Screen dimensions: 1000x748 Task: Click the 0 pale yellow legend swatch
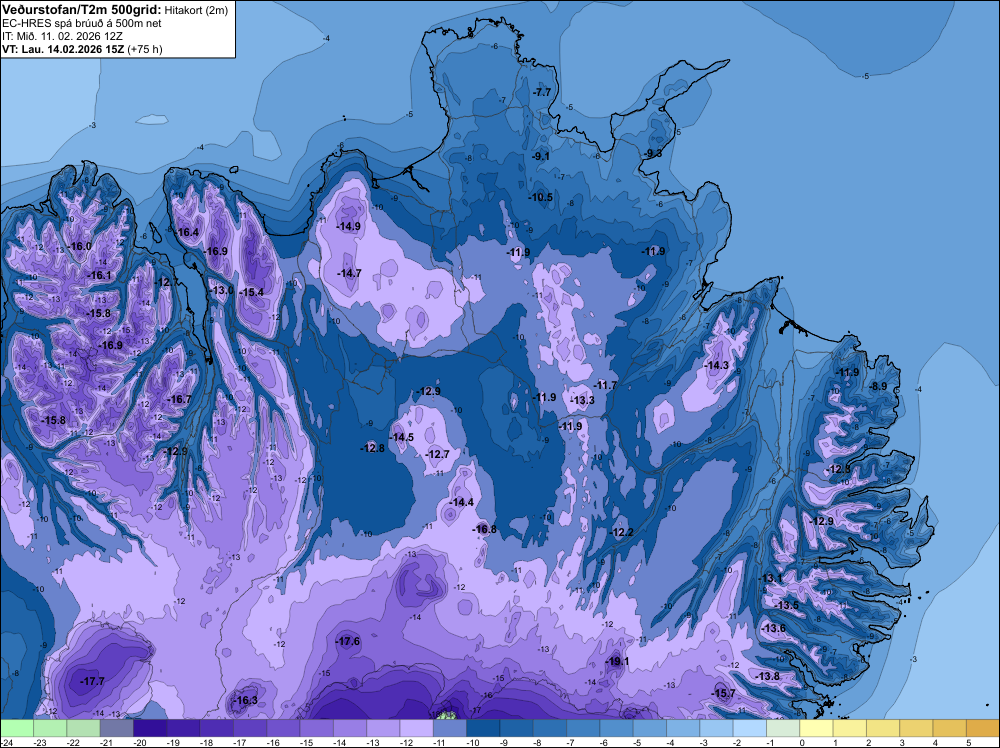point(816,728)
